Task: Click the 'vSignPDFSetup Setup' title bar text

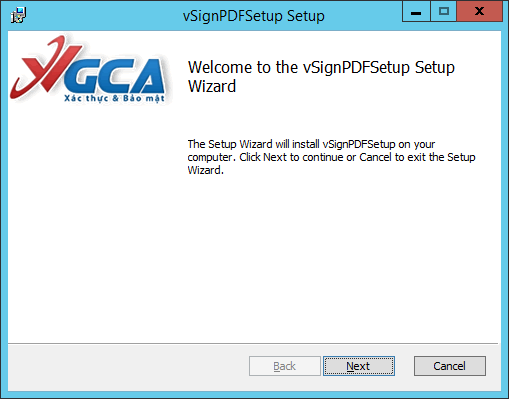Action: click(254, 16)
